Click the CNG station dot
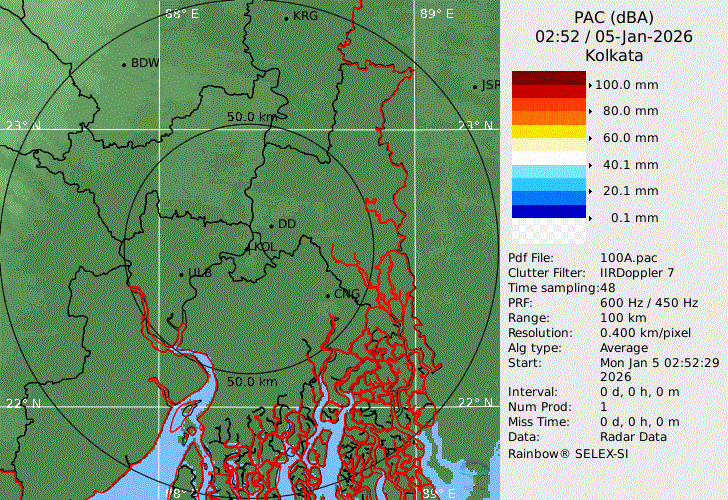 coord(327,295)
